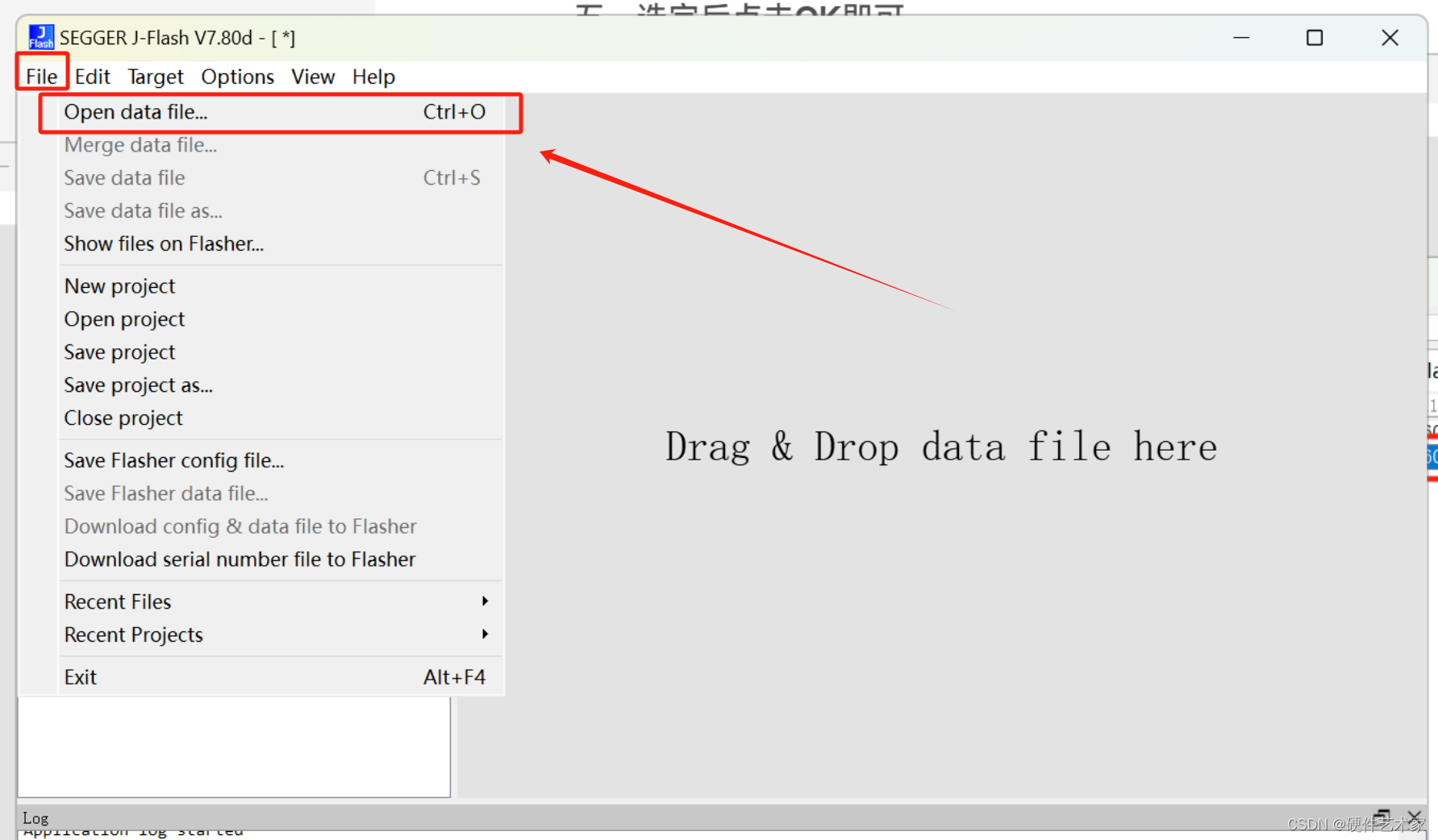Select Close project
This screenshot has width=1438, height=840.
tap(281, 418)
